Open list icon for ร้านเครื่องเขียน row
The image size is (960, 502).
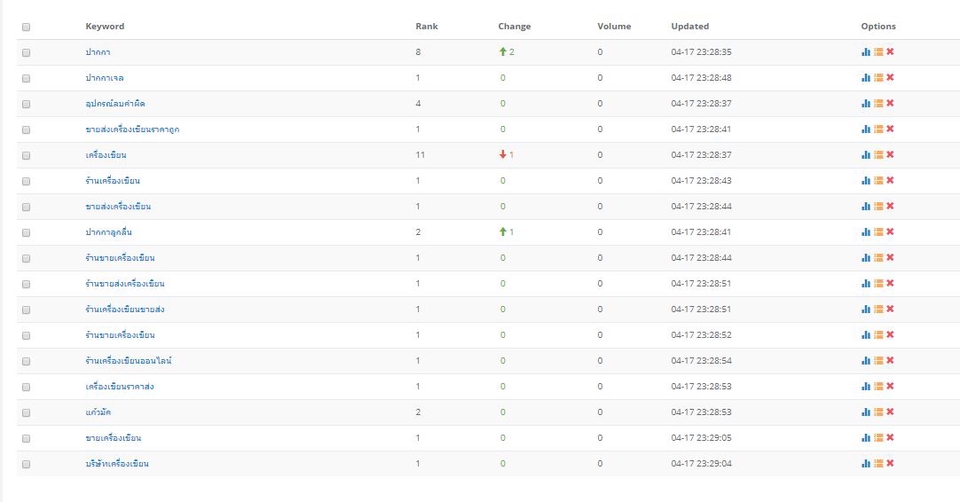pyautogui.click(x=879, y=181)
